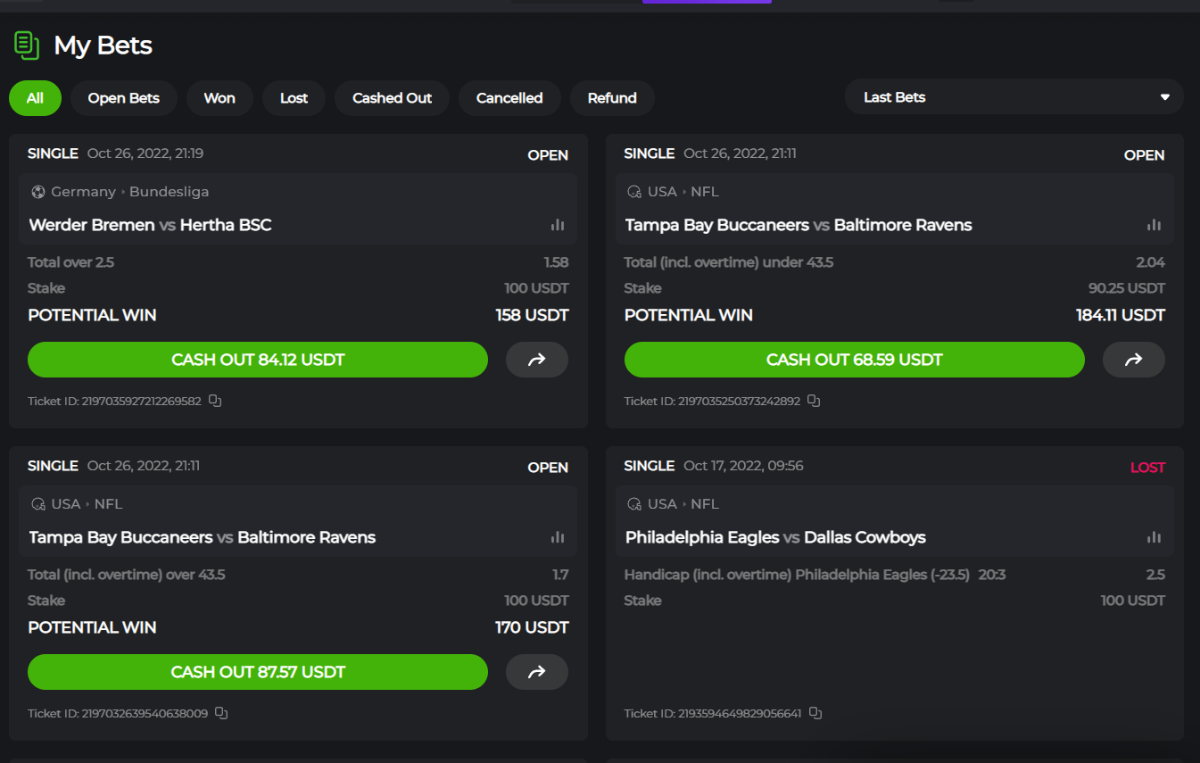Cash out 68.59 USDT
This screenshot has width=1200, height=763.
(x=854, y=360)
